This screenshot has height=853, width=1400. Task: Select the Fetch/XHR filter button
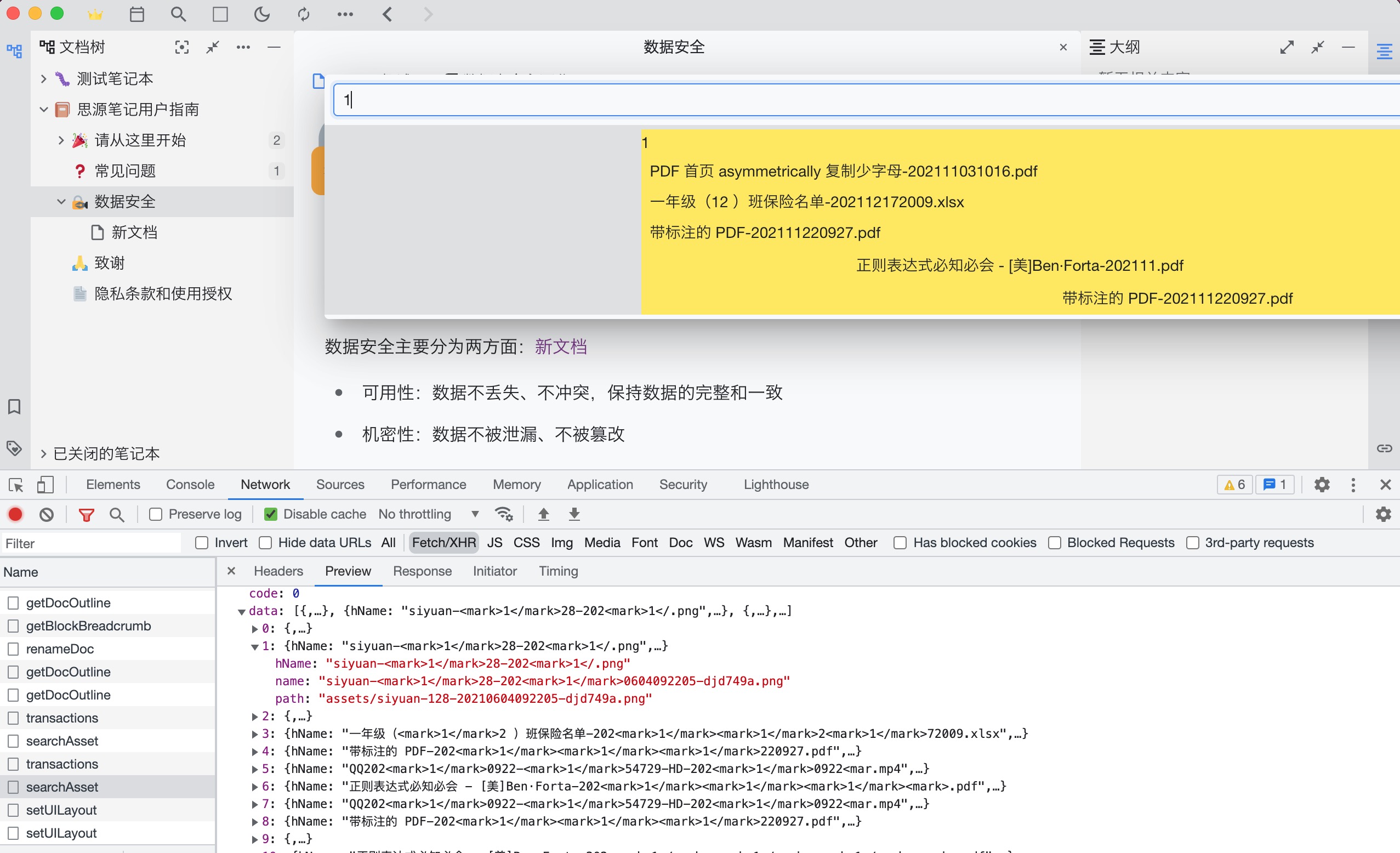444,543
